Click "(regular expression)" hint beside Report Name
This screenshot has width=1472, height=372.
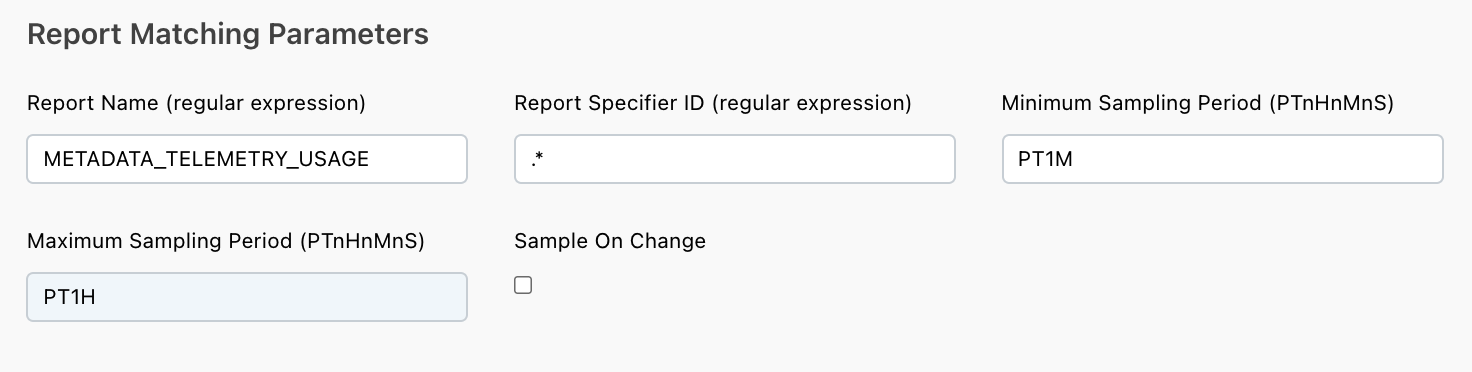point(264,103)
